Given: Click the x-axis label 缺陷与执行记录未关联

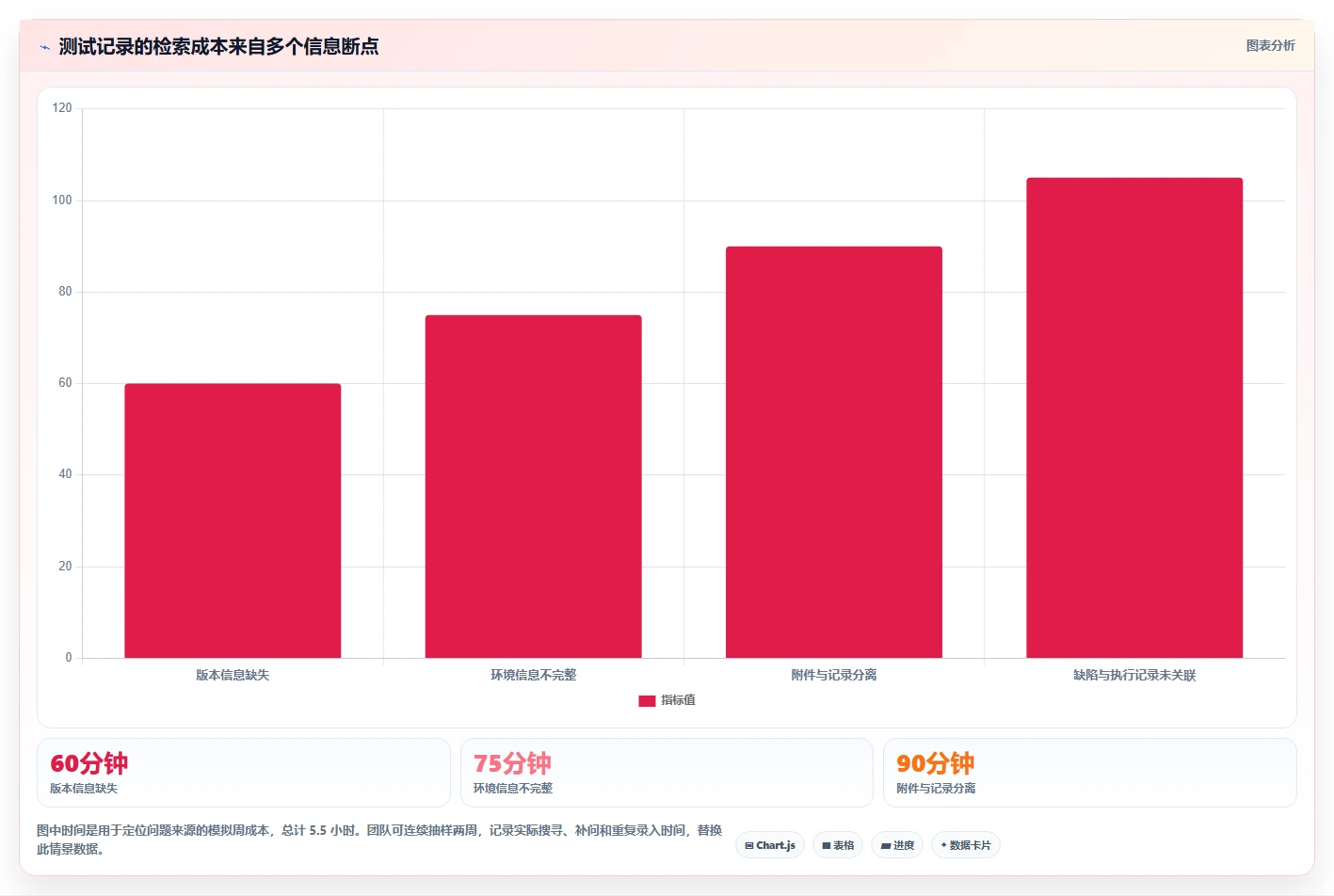Looking at the screenshot, I should [1134, 675].
